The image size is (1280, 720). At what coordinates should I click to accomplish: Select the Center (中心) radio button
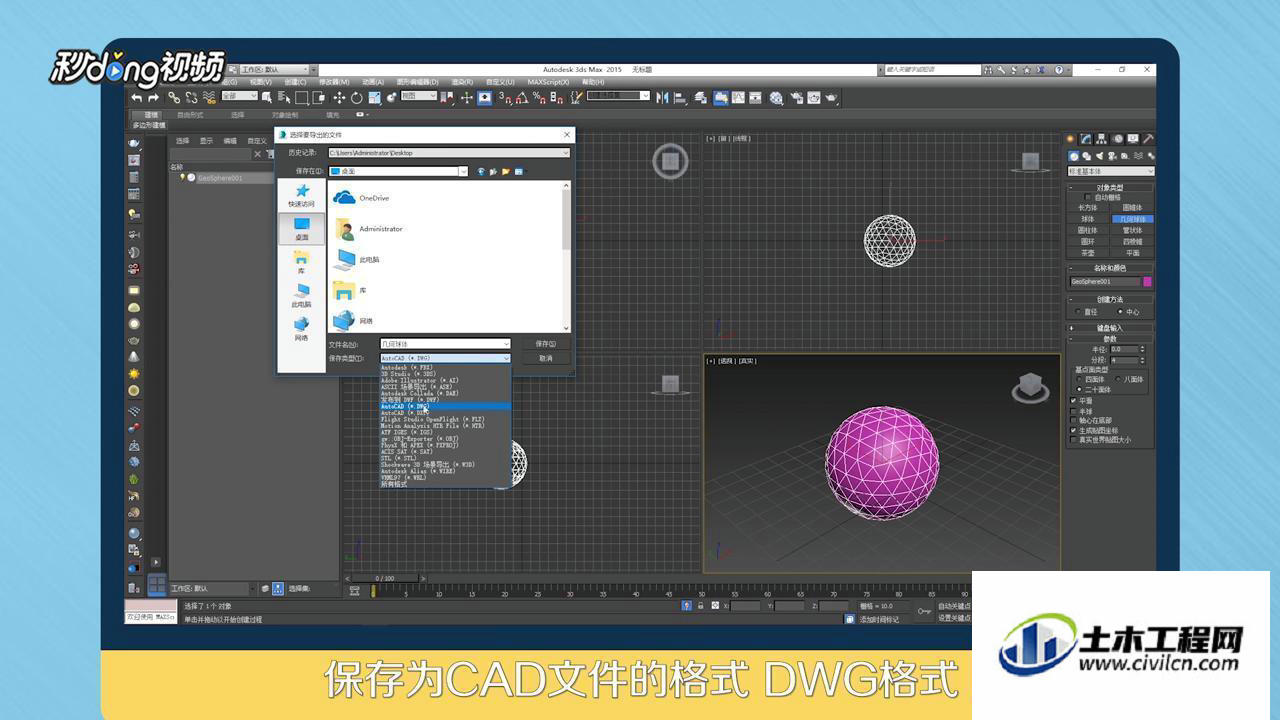(x=1120, y=311)
